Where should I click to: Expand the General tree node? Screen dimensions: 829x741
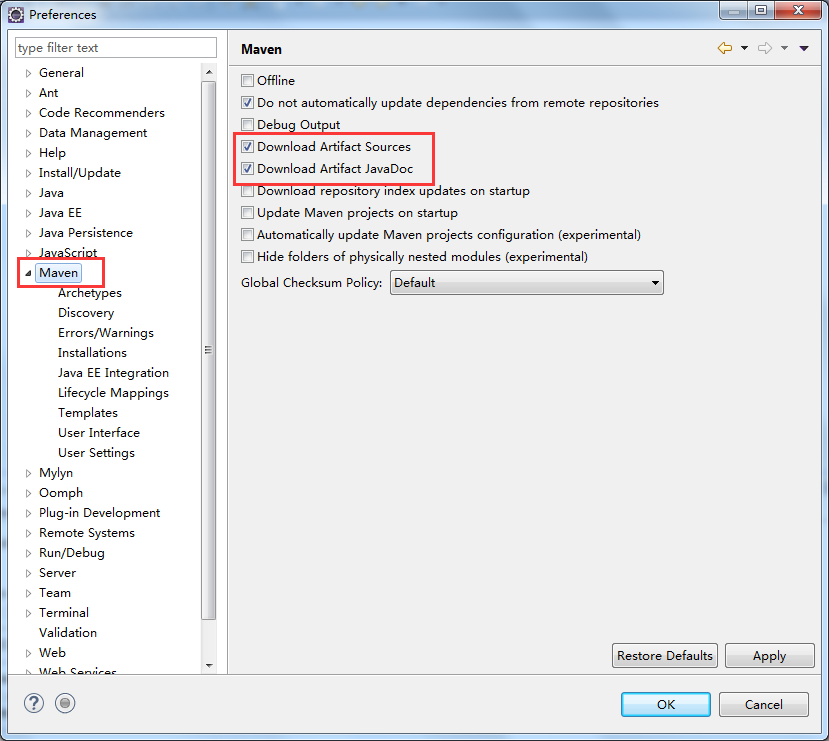[x=29, y=73]
